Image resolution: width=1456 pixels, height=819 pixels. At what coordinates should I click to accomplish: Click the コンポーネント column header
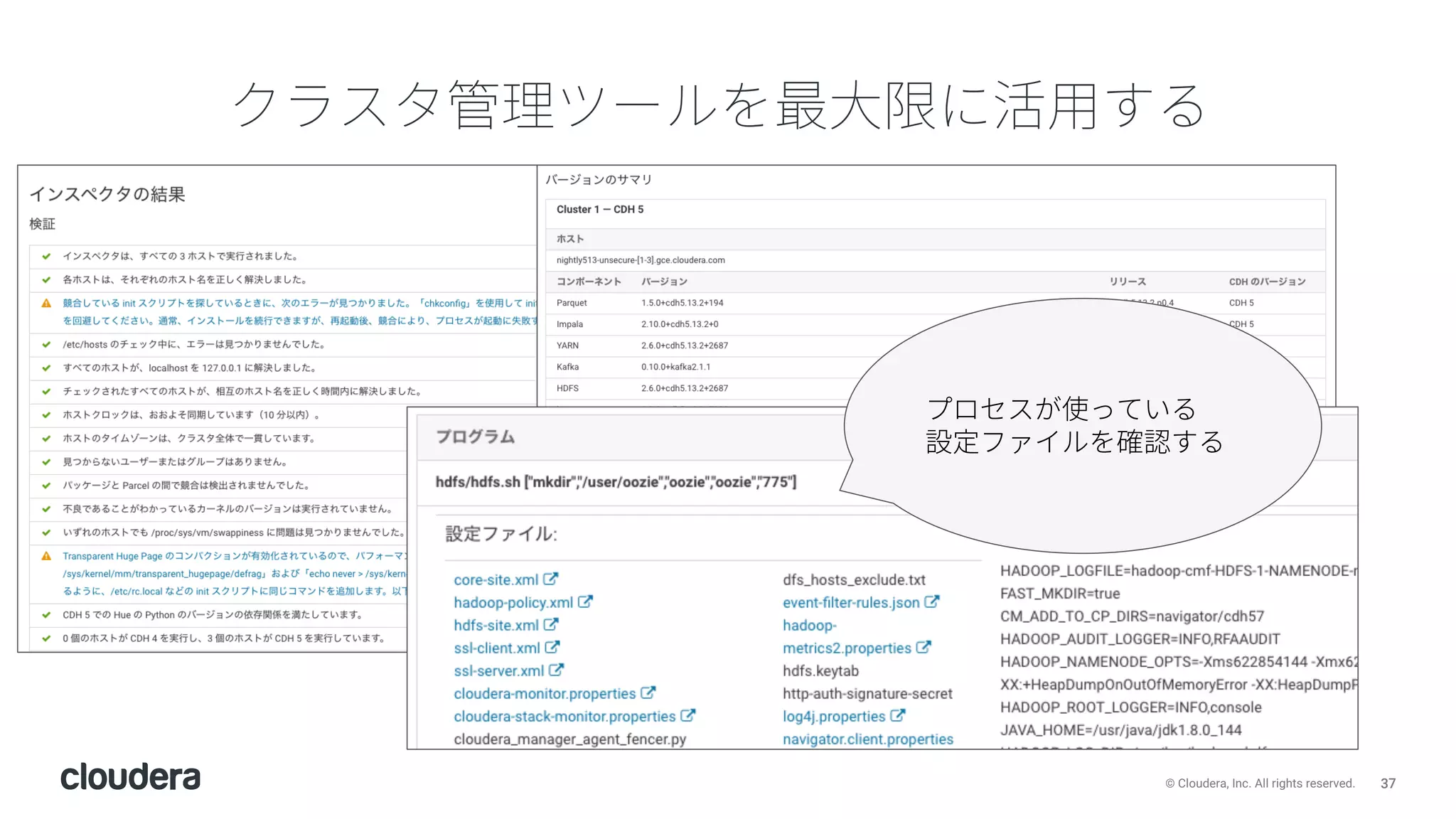pyautogui.click(x=589, y=282)
